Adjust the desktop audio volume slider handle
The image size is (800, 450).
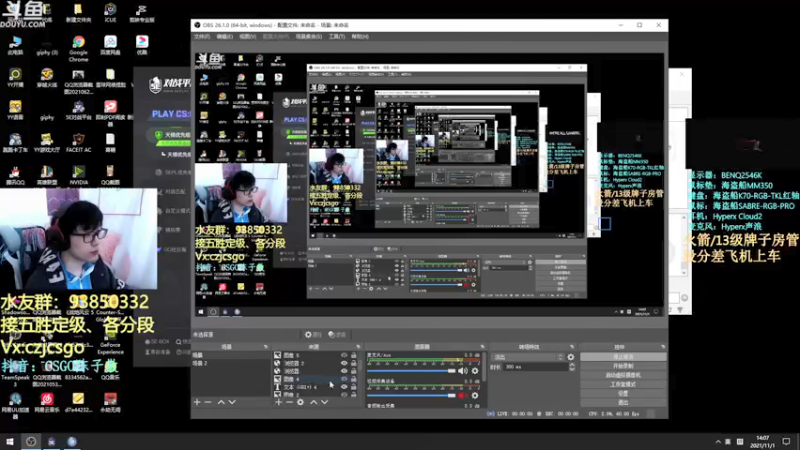[x=452, y=395]
